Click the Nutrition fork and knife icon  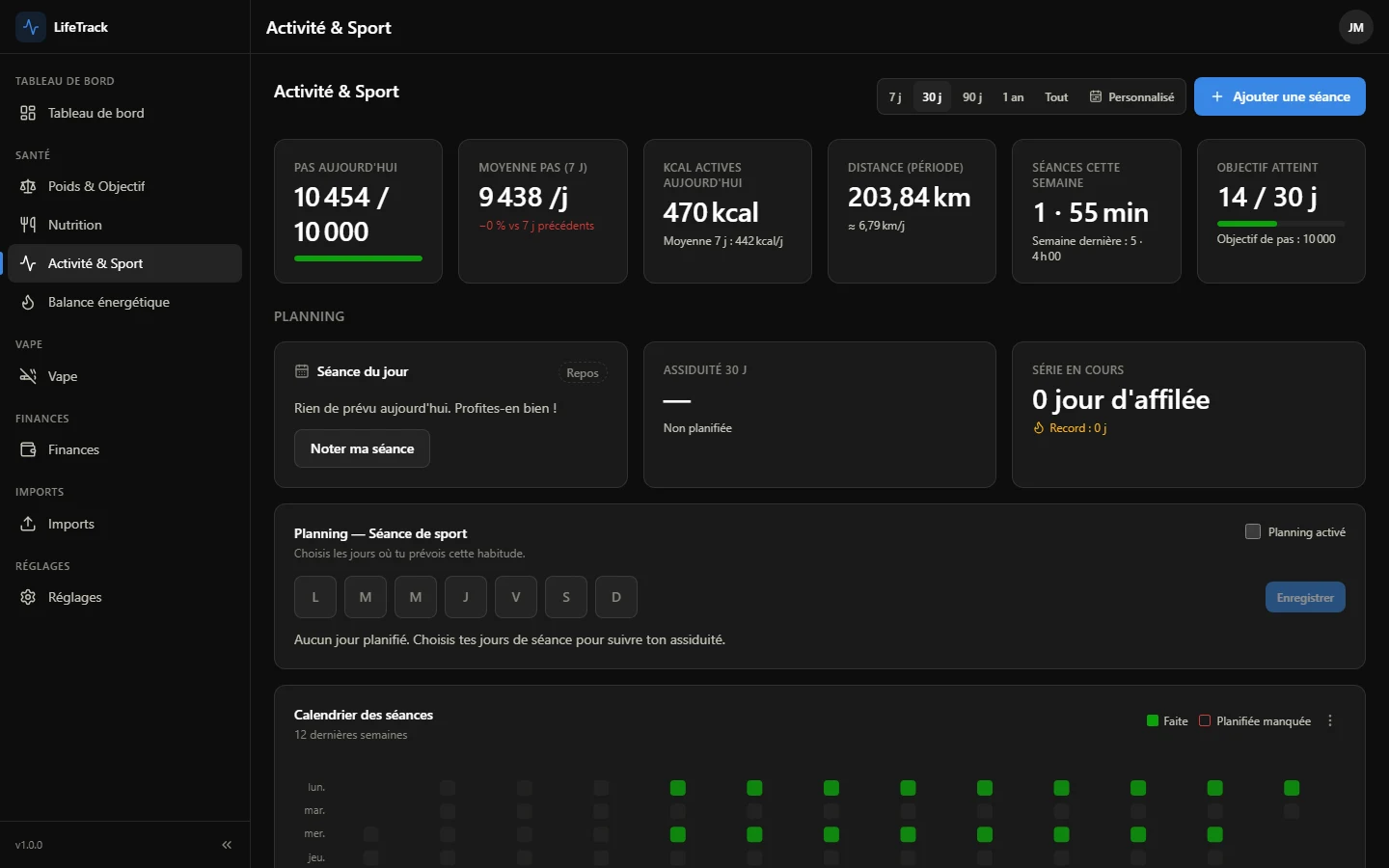28,225
